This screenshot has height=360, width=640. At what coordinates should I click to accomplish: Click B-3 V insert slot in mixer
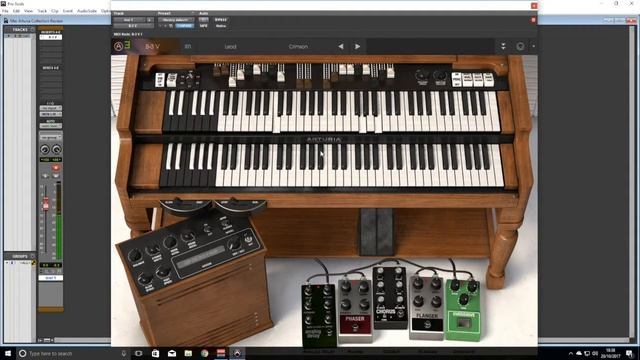(51, 37)
